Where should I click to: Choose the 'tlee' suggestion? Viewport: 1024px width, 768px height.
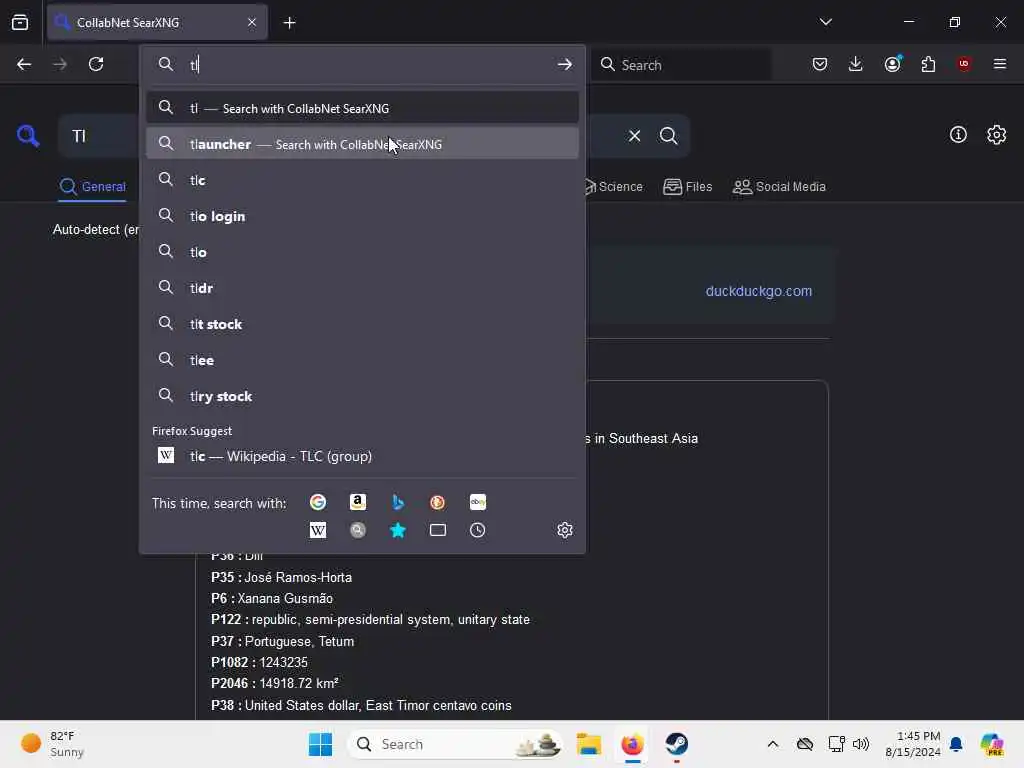(362, 360)
